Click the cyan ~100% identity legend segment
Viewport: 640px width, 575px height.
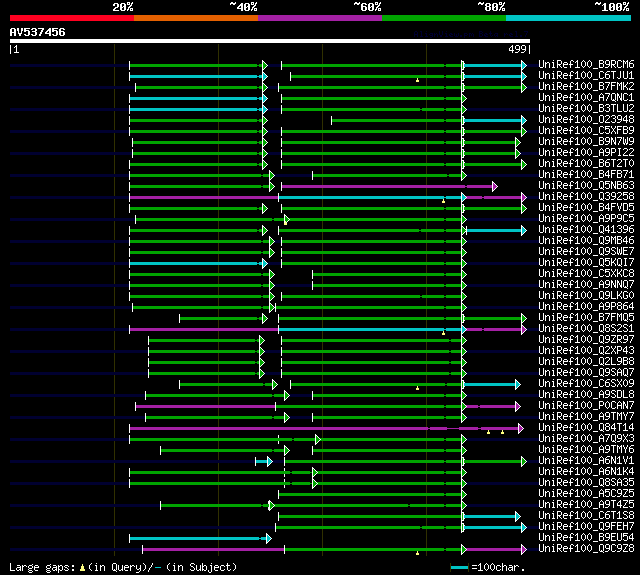tap(568, 18)
